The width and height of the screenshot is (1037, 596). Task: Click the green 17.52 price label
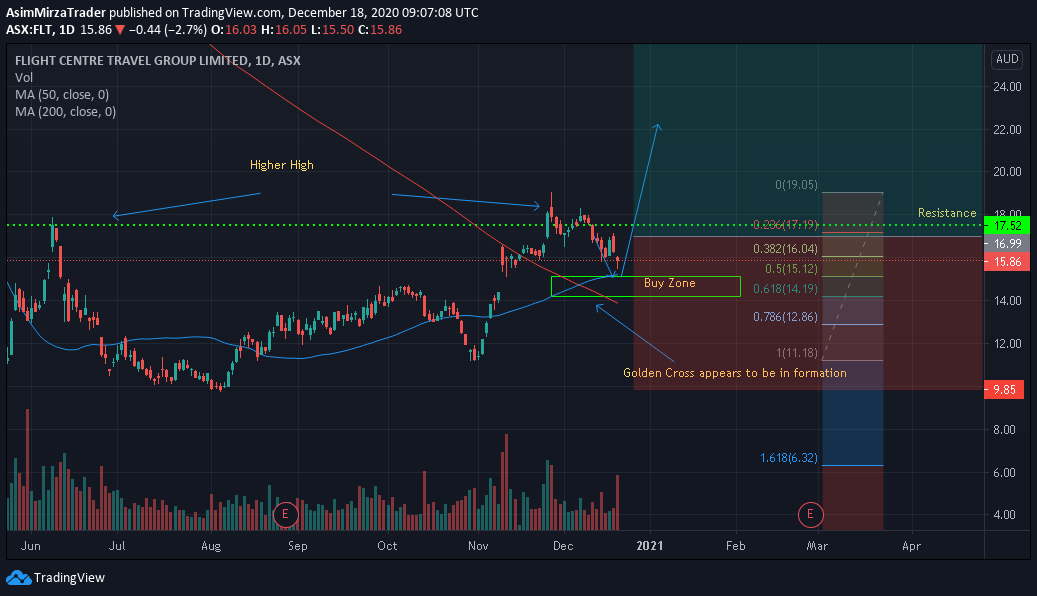click(1007, 226)
